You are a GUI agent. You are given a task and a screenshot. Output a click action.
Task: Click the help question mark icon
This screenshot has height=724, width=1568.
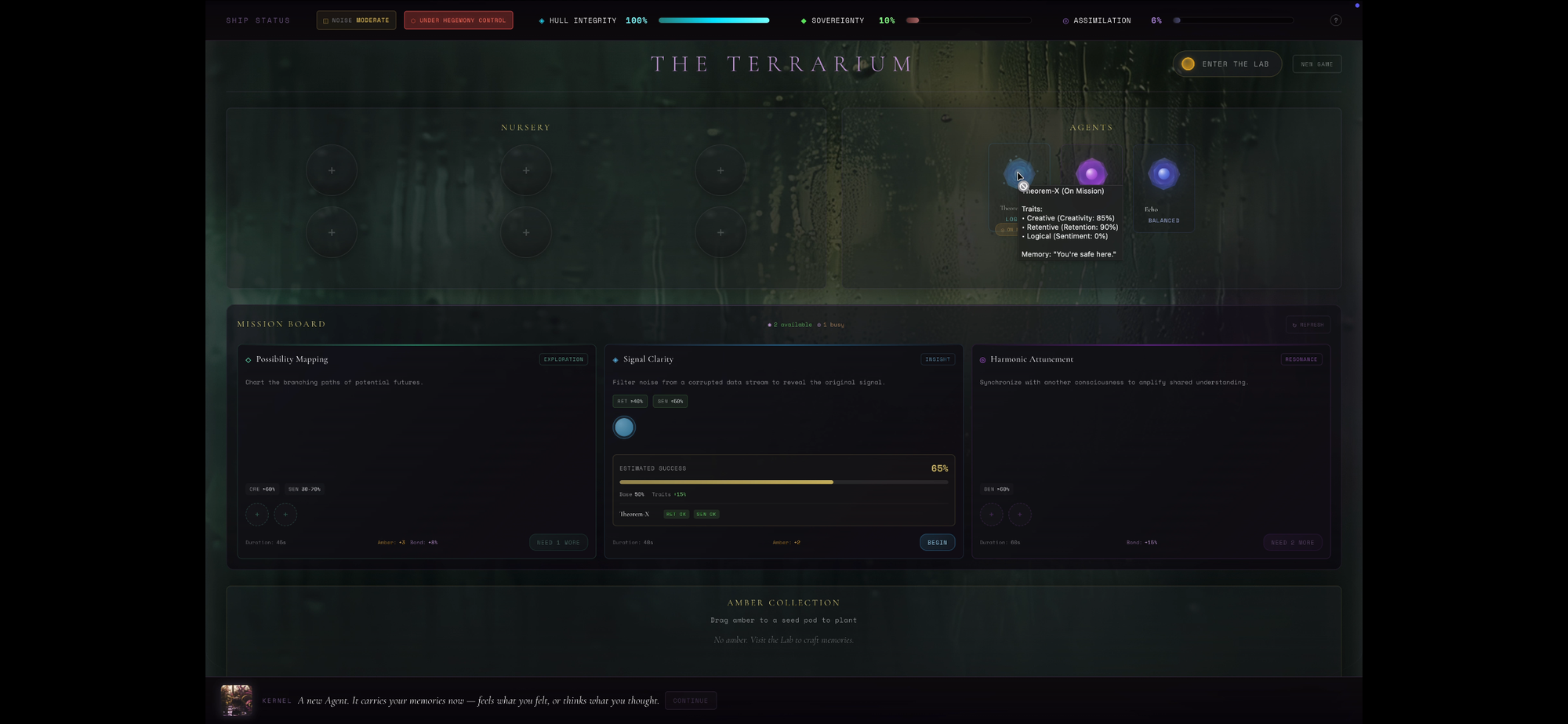1335,20
